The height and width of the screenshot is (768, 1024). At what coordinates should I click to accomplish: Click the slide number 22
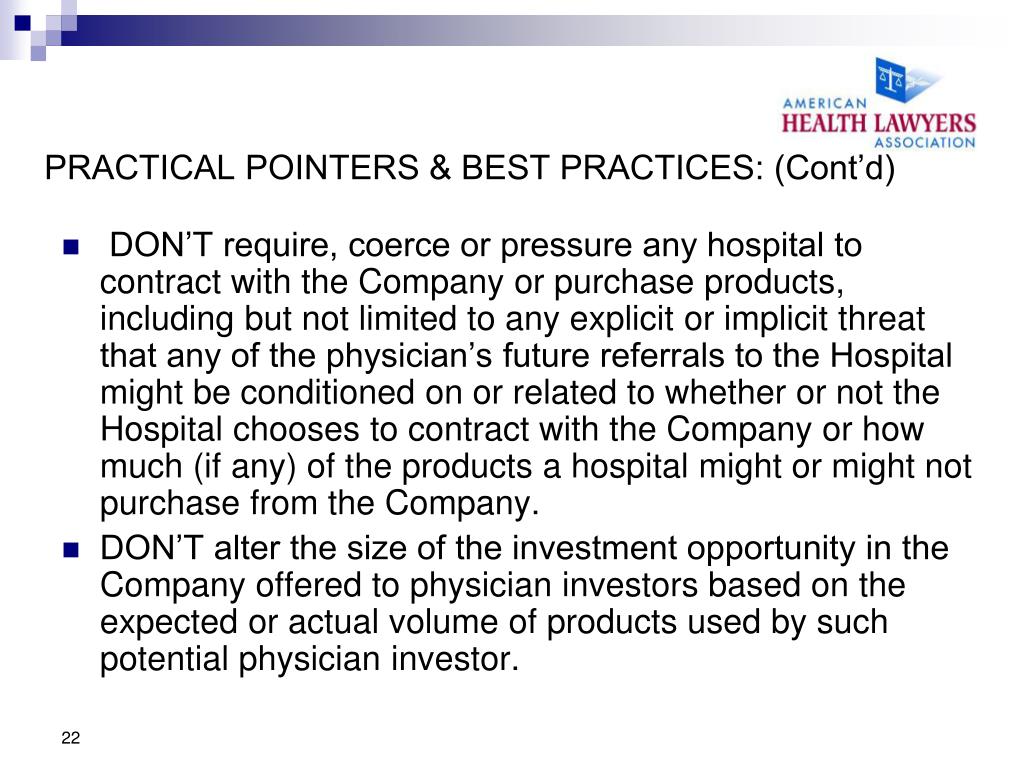point(71,738)
